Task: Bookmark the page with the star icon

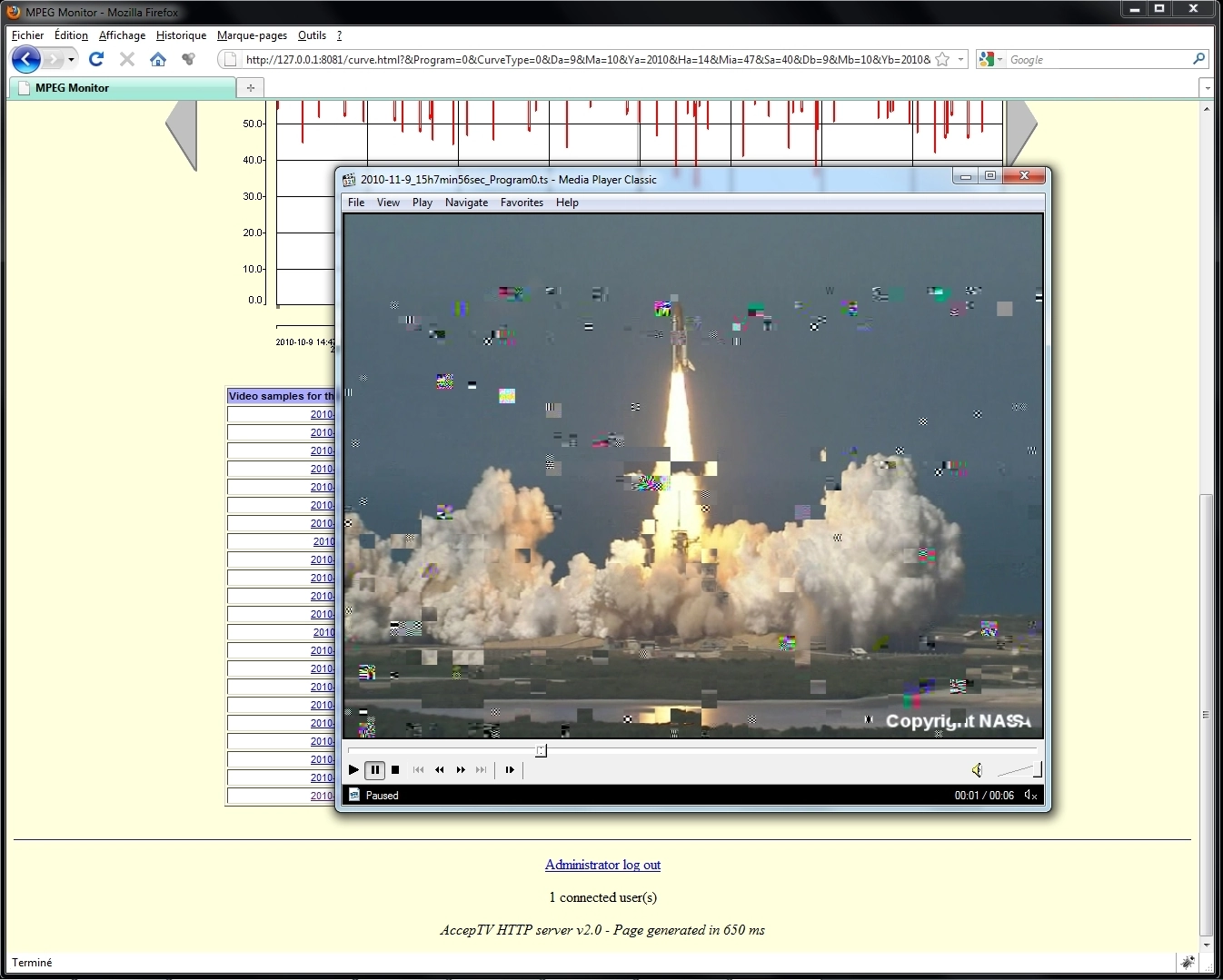Action: point(942,60)
